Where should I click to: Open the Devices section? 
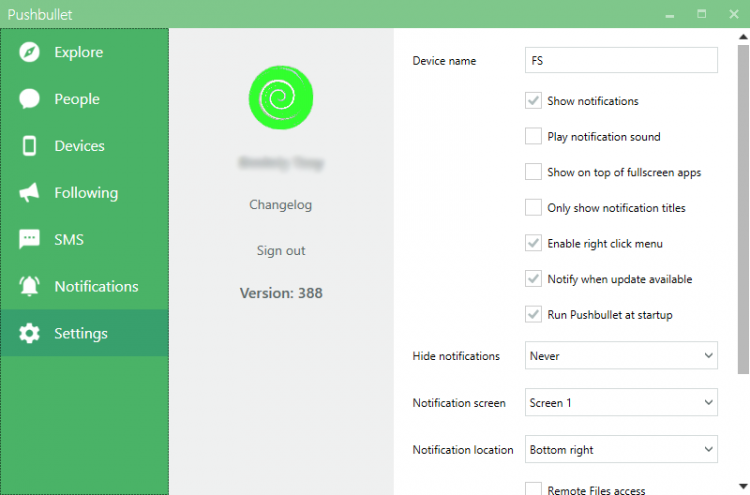click(x=85, y=146)
